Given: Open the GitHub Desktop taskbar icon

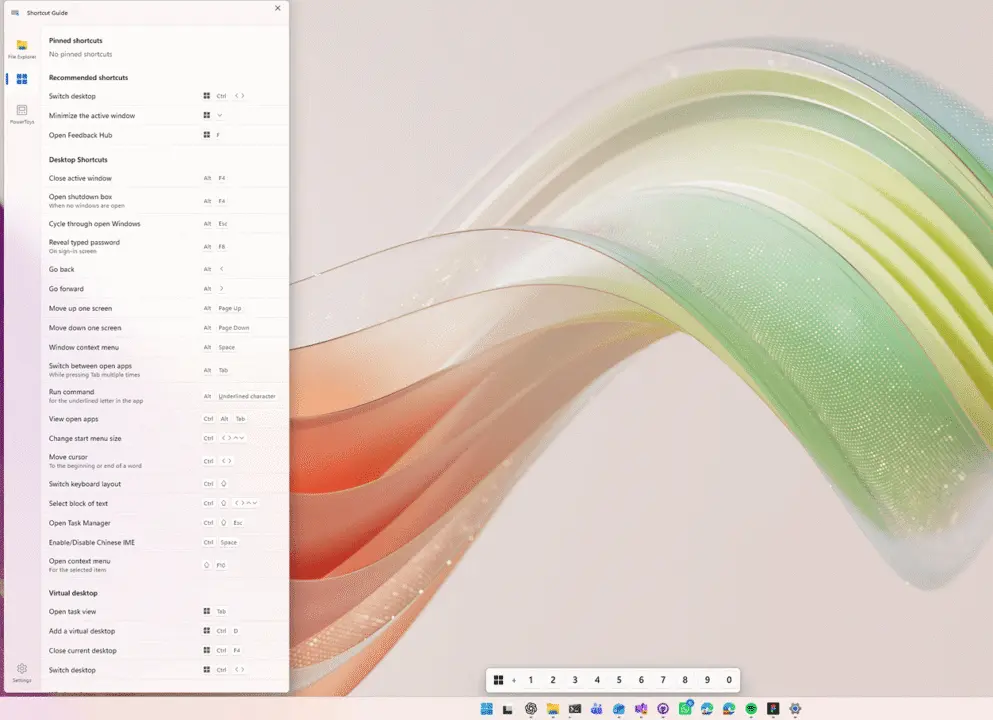Looking at the screenshot, I should [663, 709].
